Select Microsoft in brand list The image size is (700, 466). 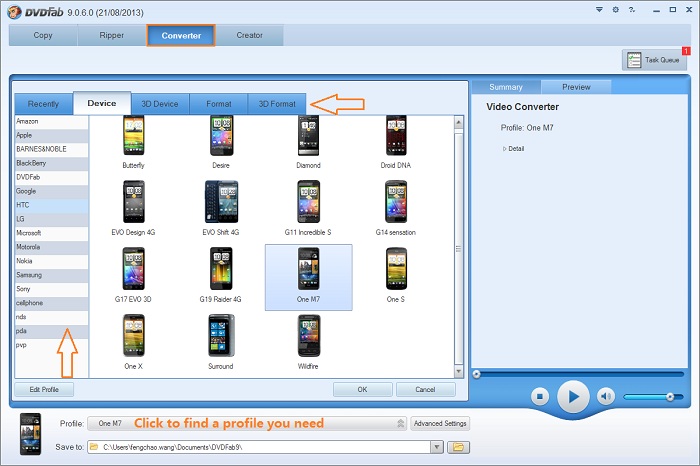51,233
